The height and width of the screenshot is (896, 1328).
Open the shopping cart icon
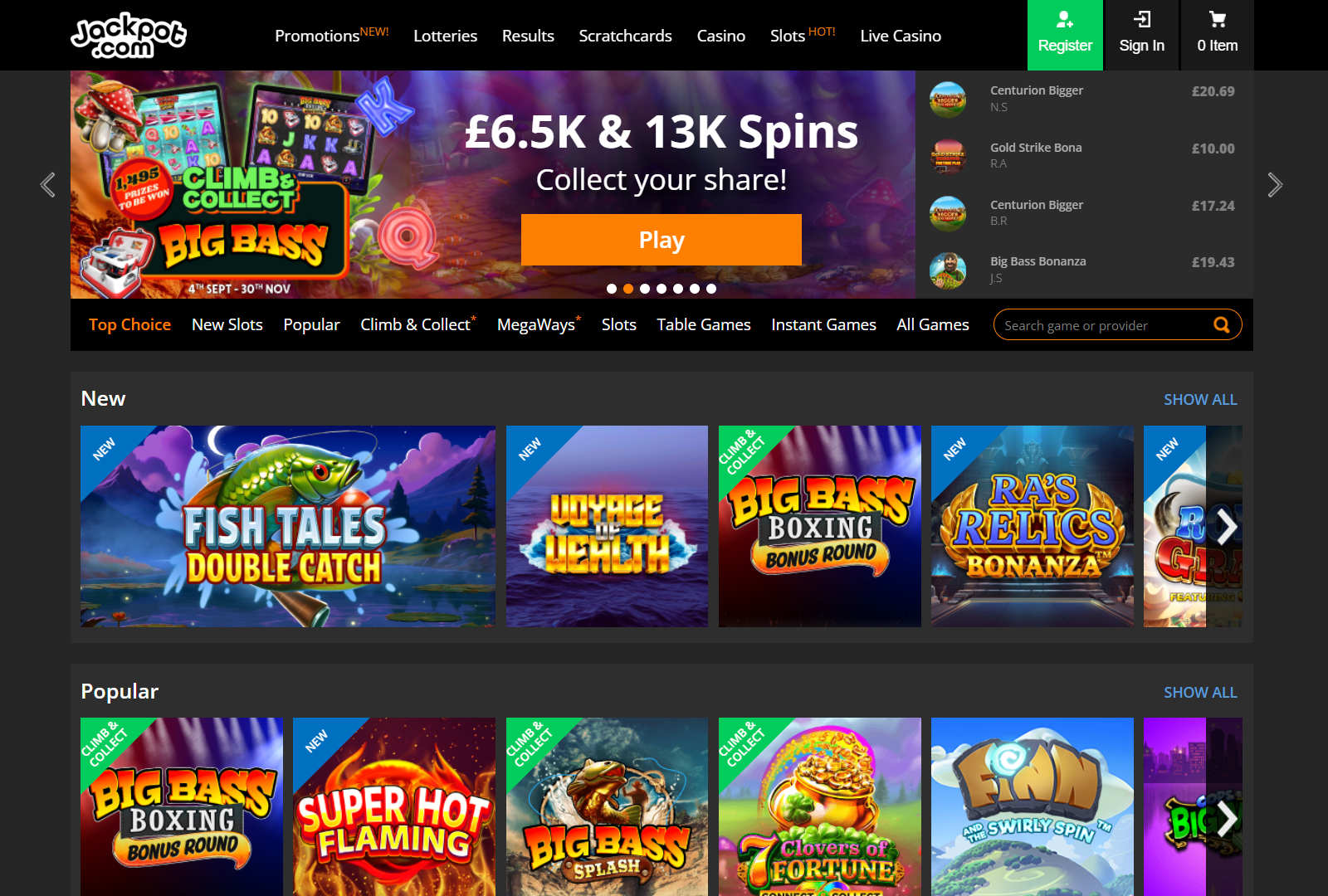pos(1218,19)
